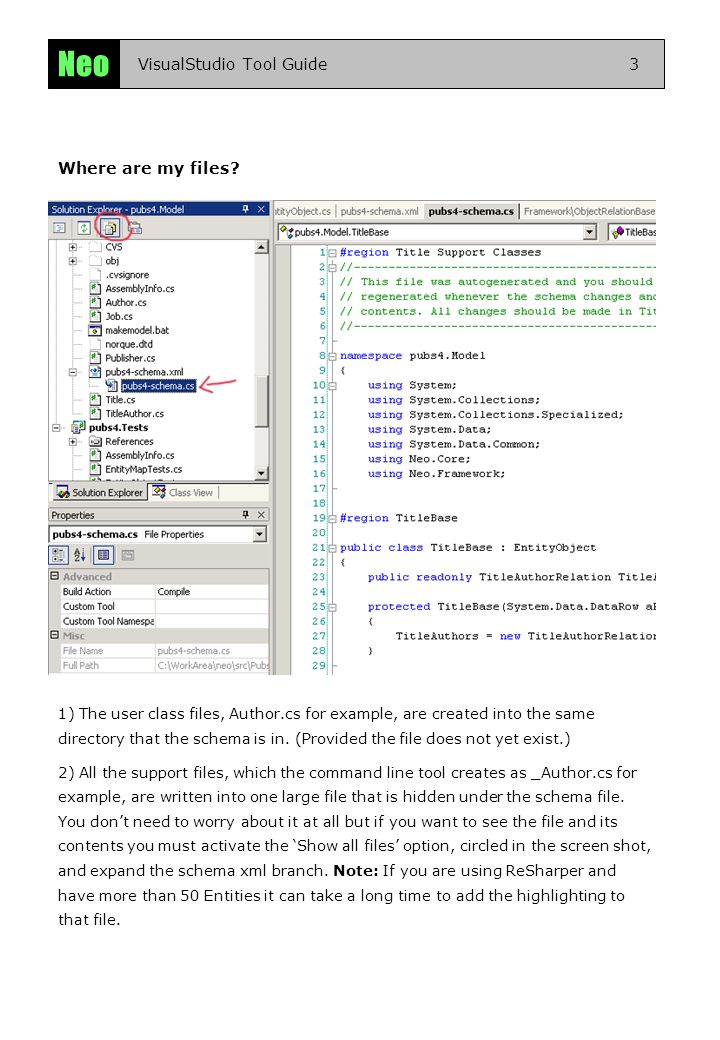The image size is (720, 1040).
Task: Click the View Code icon in Solution Explorer toolbar
Action: 60,228
